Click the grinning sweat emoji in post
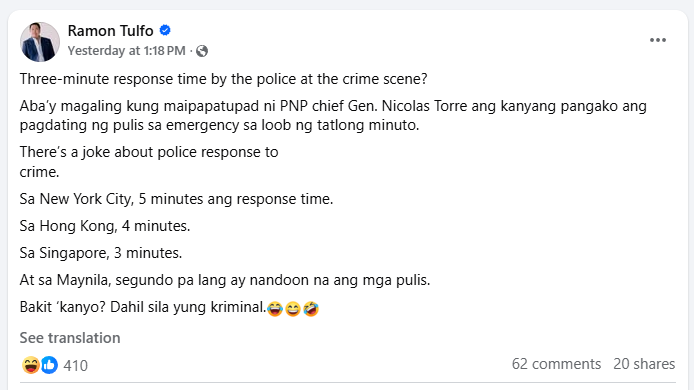This screenshot has width=694, height=390. (x=293, y=308)
